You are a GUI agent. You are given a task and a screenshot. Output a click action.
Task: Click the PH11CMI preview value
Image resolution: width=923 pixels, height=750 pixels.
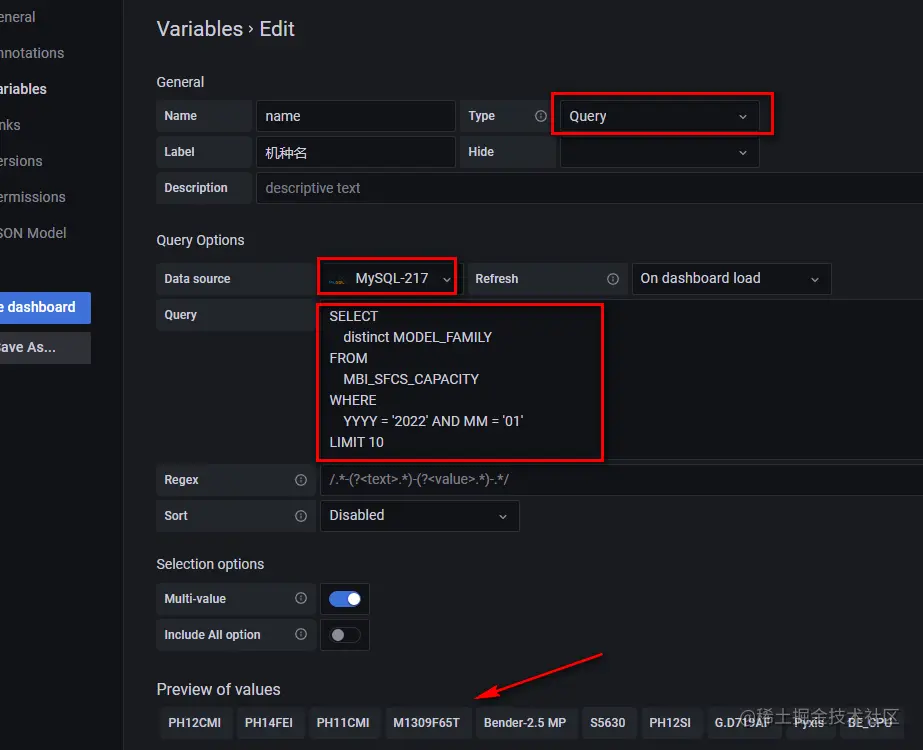(x=343, y=722)
